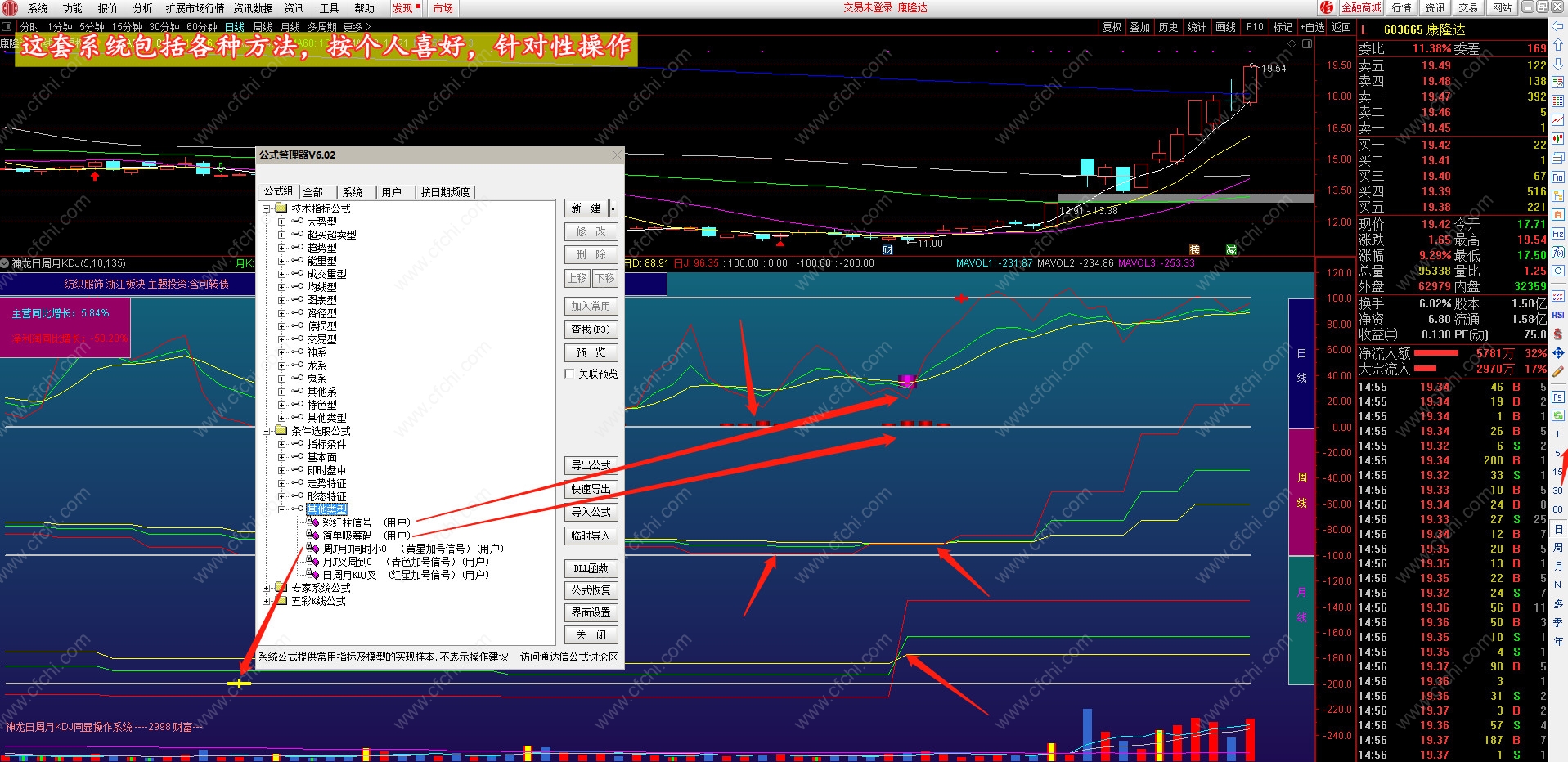1568x762 pixels.
Task: Click the 界面设置 button
Action: 591,612
